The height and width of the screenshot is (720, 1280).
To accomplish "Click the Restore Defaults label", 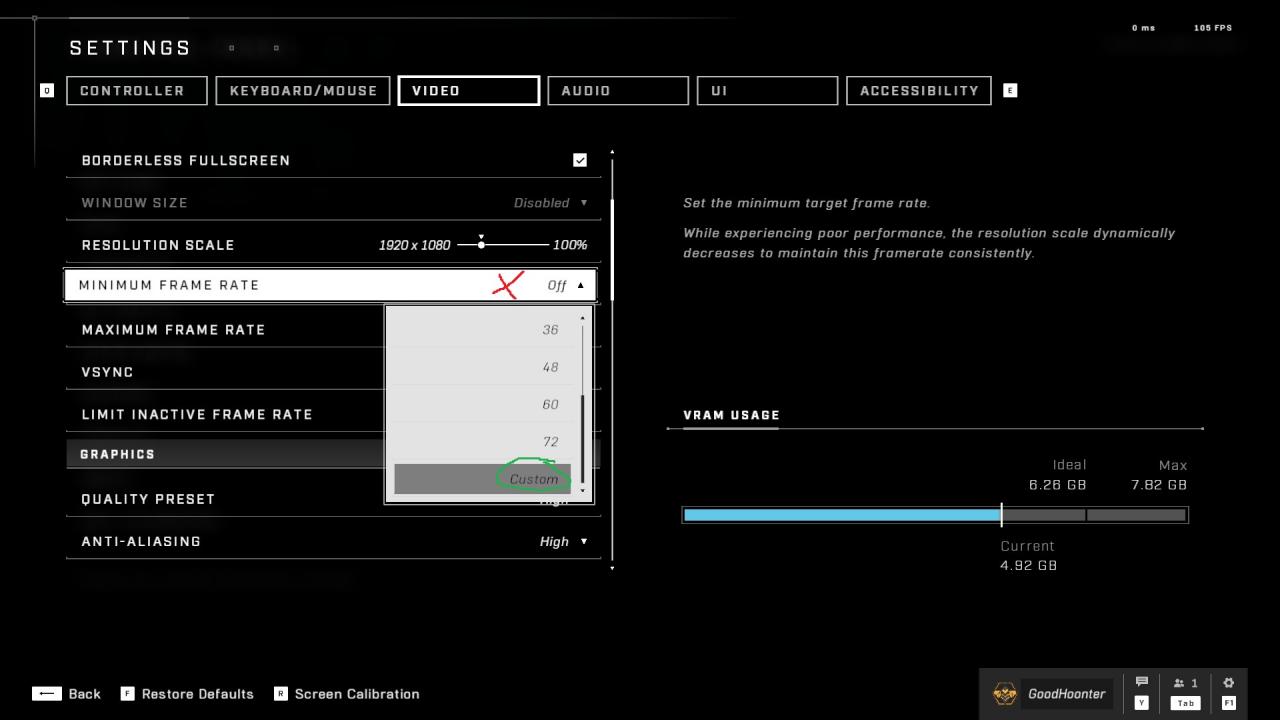I will click(x=197, y=694).
